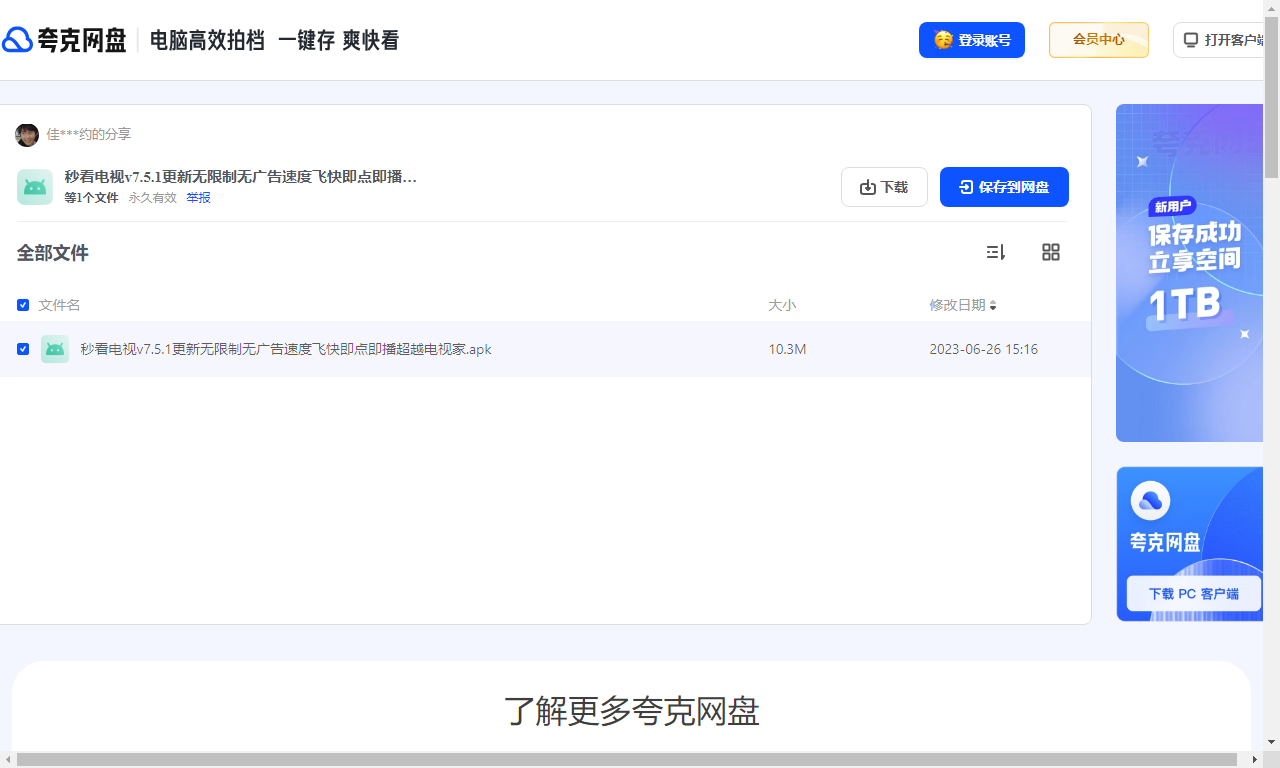Click the 10.3M file size cell
Screen dimensions: 1280x768
(x=787, y=349)
